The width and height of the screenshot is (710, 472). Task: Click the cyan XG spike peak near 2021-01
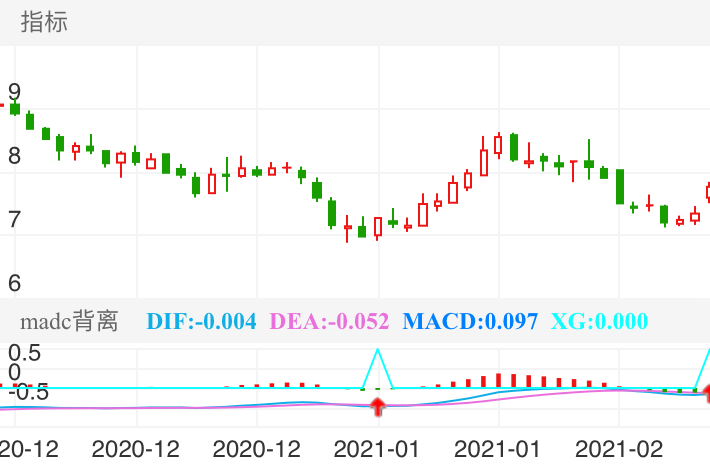378,350
